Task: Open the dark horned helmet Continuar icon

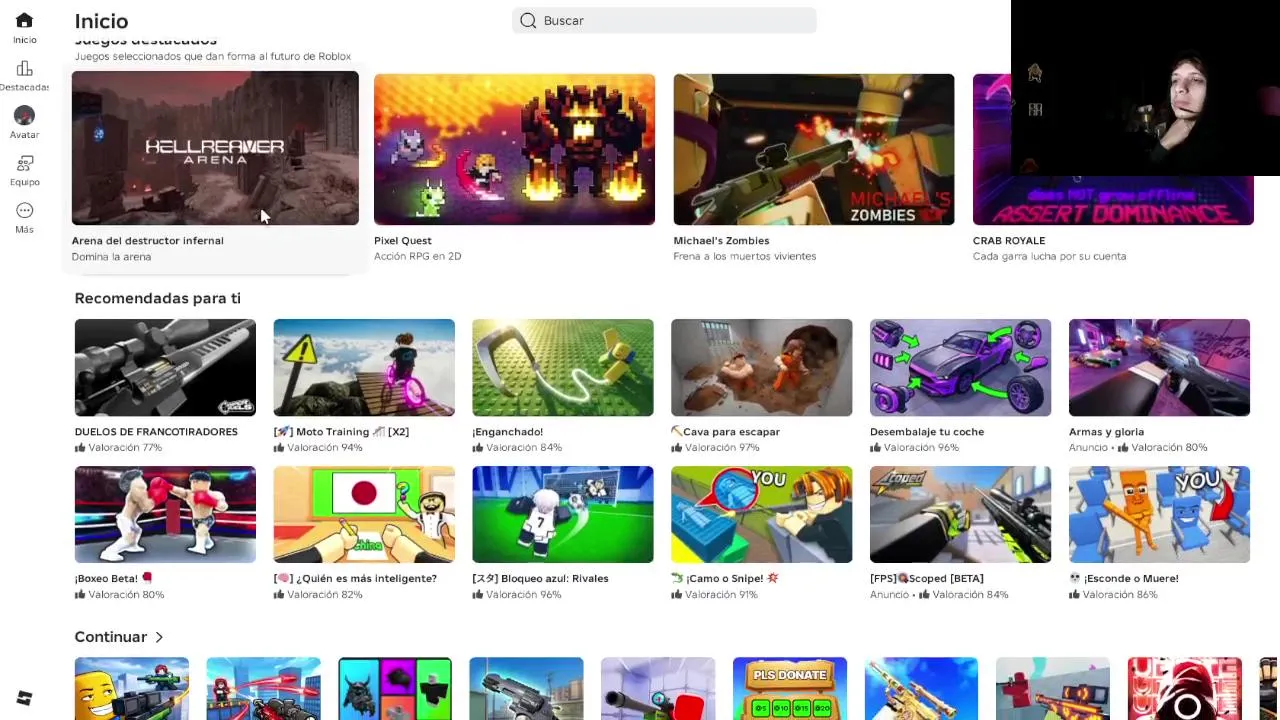Action: click(395, 689)
